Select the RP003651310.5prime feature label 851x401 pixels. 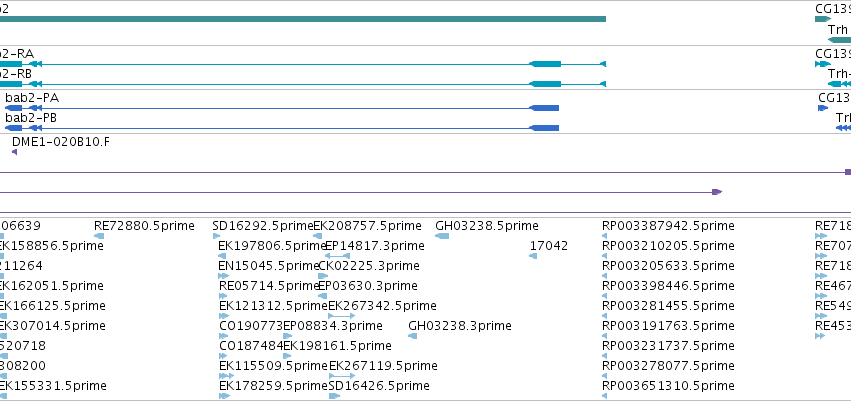668,386
